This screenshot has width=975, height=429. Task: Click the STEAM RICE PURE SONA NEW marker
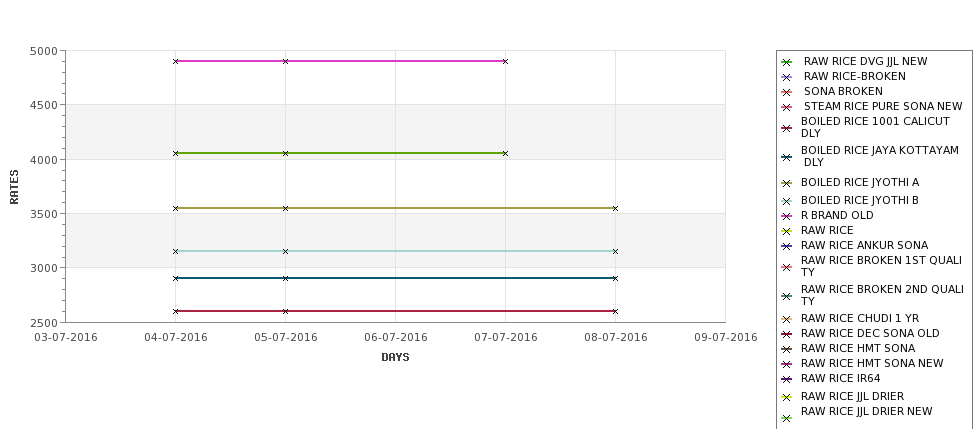[x=787, y=107]
